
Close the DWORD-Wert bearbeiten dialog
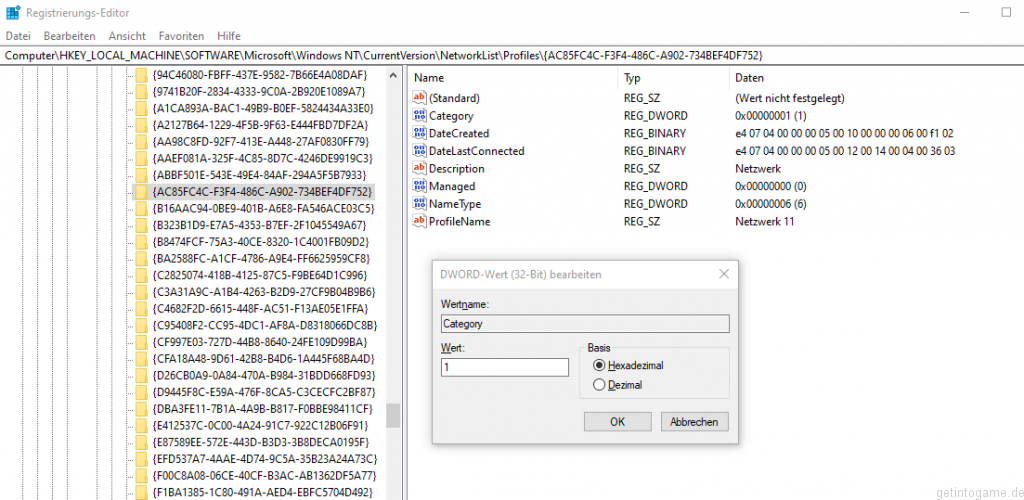724,273
